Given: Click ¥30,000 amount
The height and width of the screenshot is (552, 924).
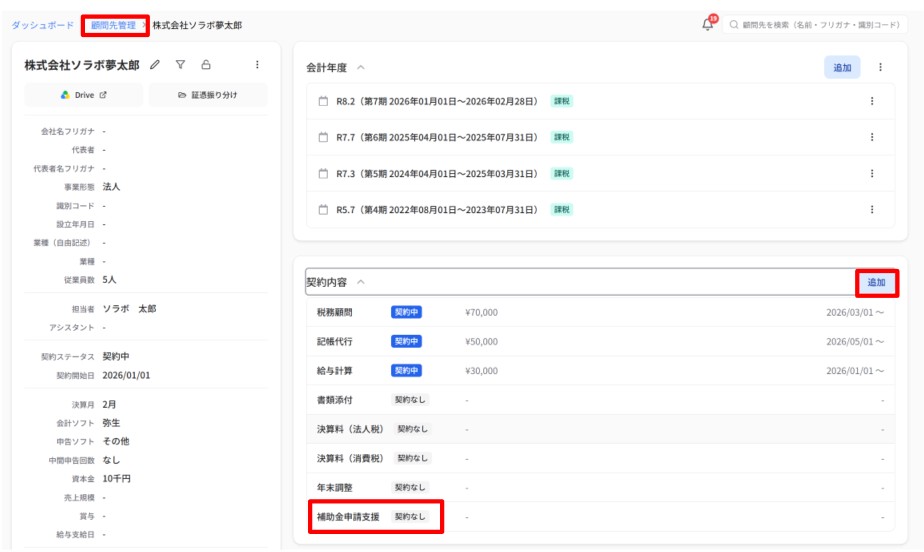Looking at the screenshot, I should pos(481,371).
